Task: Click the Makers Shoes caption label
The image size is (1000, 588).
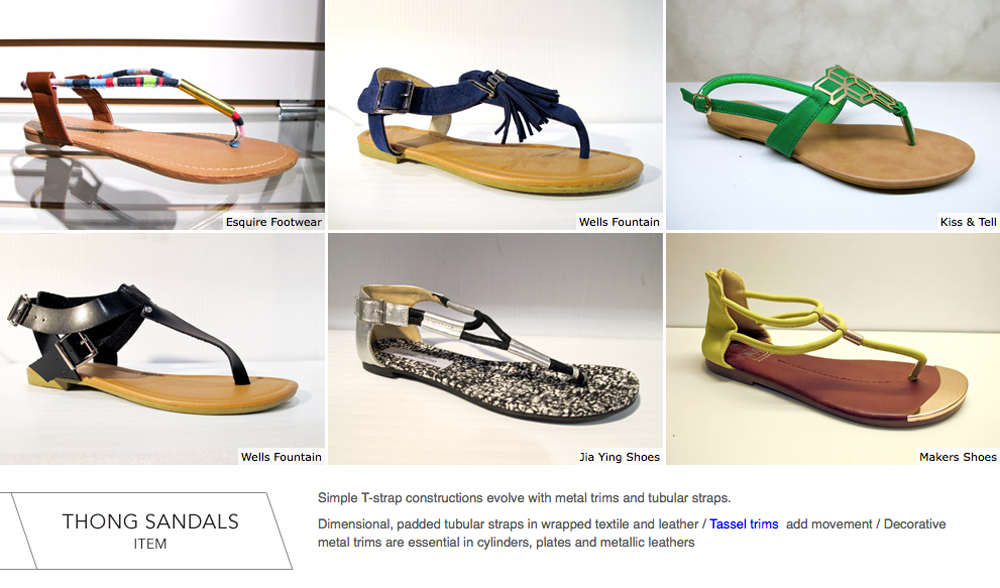Action: [x=957, y=457]
